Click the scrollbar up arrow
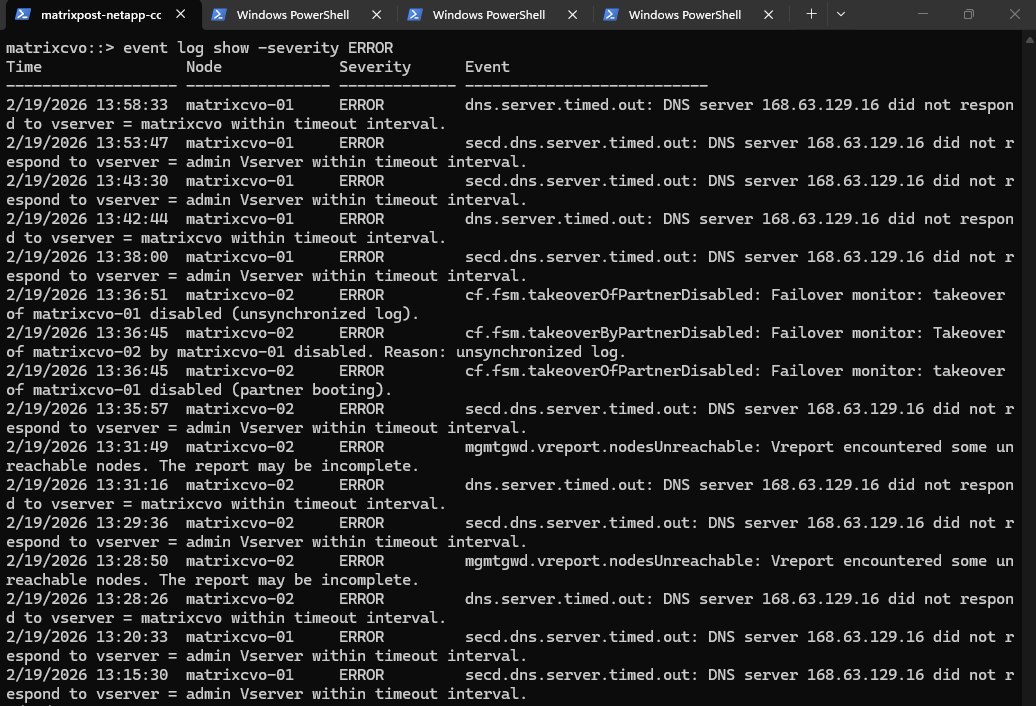Image resolution: width=1036 pixels, height=706 pixels. 1029,39
